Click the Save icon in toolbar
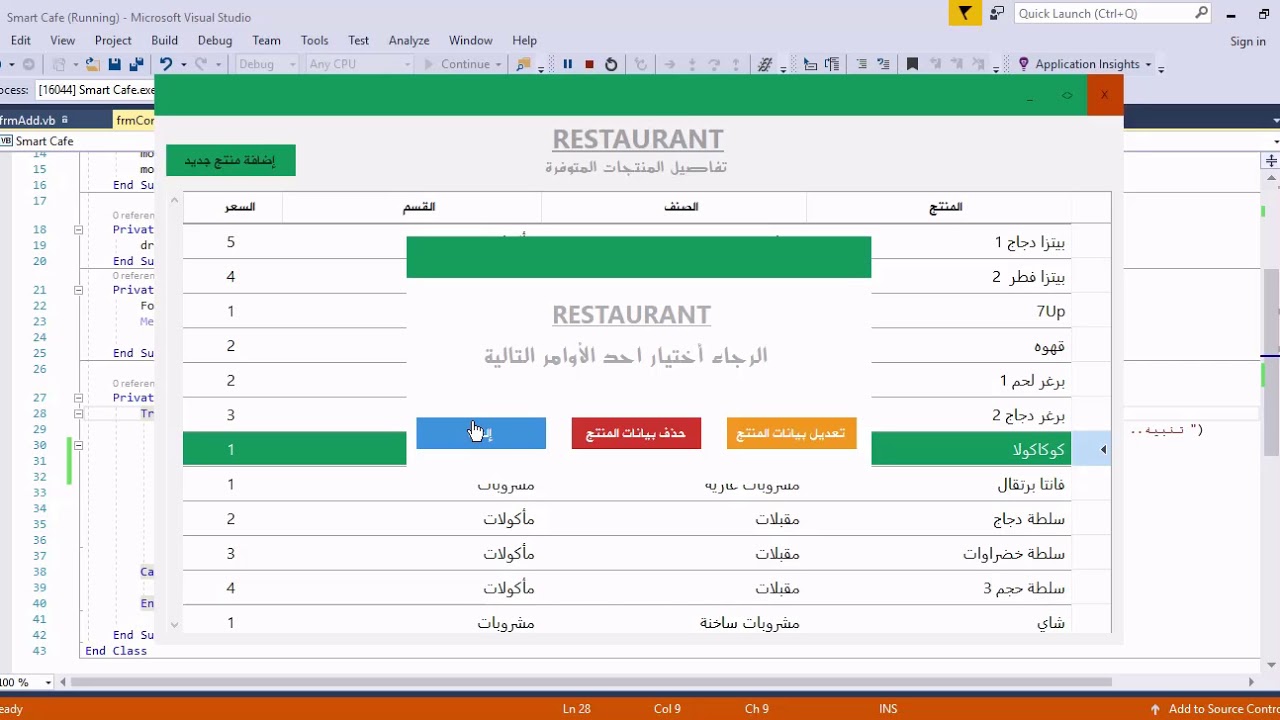 [x=114, y=64]
